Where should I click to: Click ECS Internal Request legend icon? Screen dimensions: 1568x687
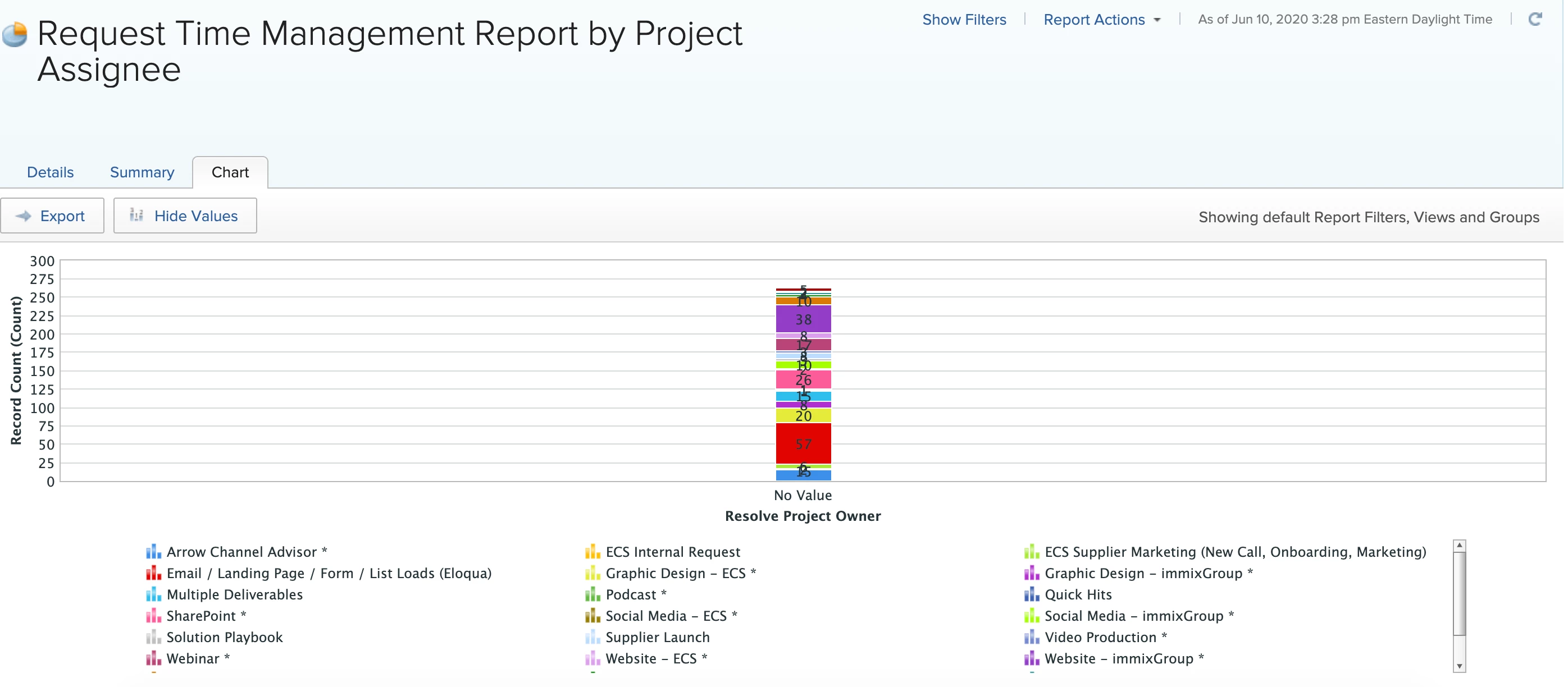click(x=592, y=552)
